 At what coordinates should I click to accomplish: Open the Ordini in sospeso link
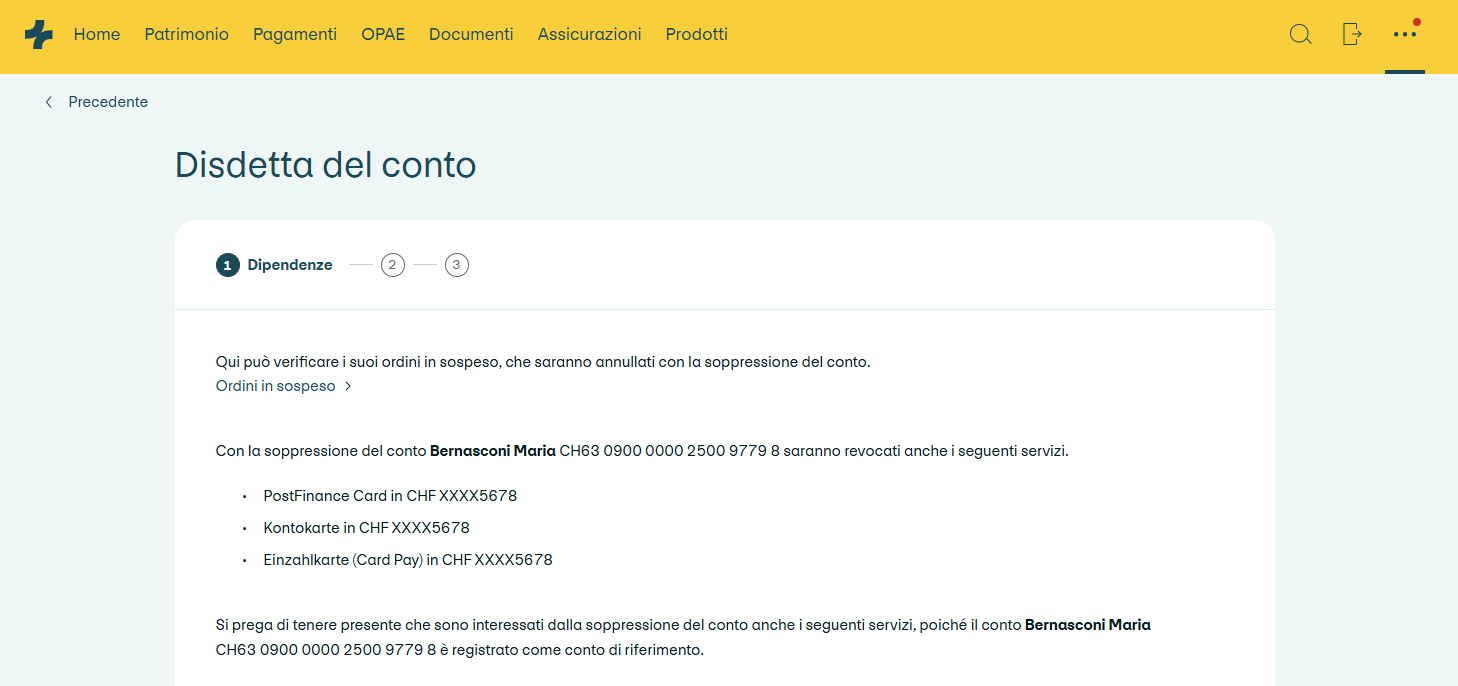tap(284, 386)
